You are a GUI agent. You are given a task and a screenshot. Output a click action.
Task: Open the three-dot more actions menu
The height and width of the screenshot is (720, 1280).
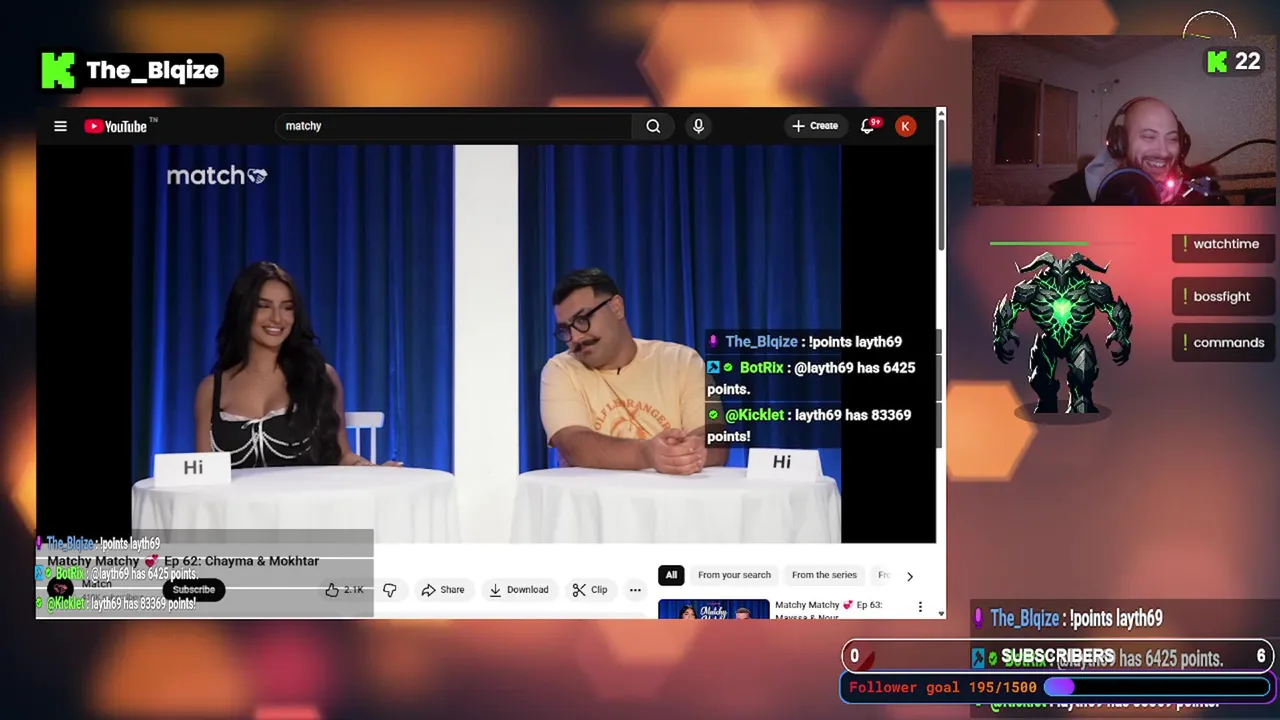[x=635, y=590]
